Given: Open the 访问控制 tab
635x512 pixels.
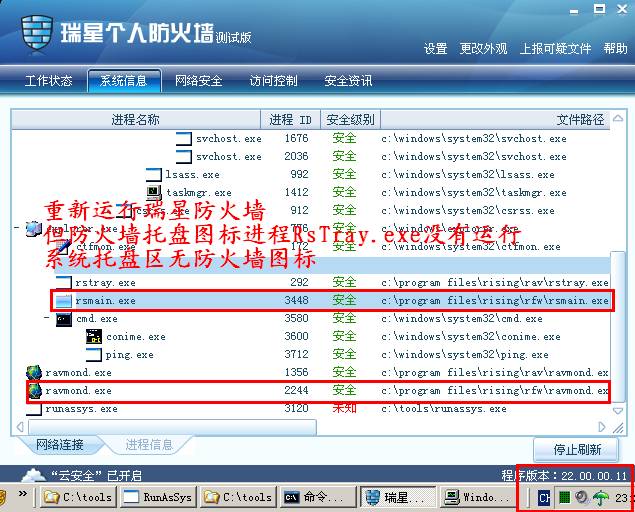Looking at the screenshot, I should 273,81.
